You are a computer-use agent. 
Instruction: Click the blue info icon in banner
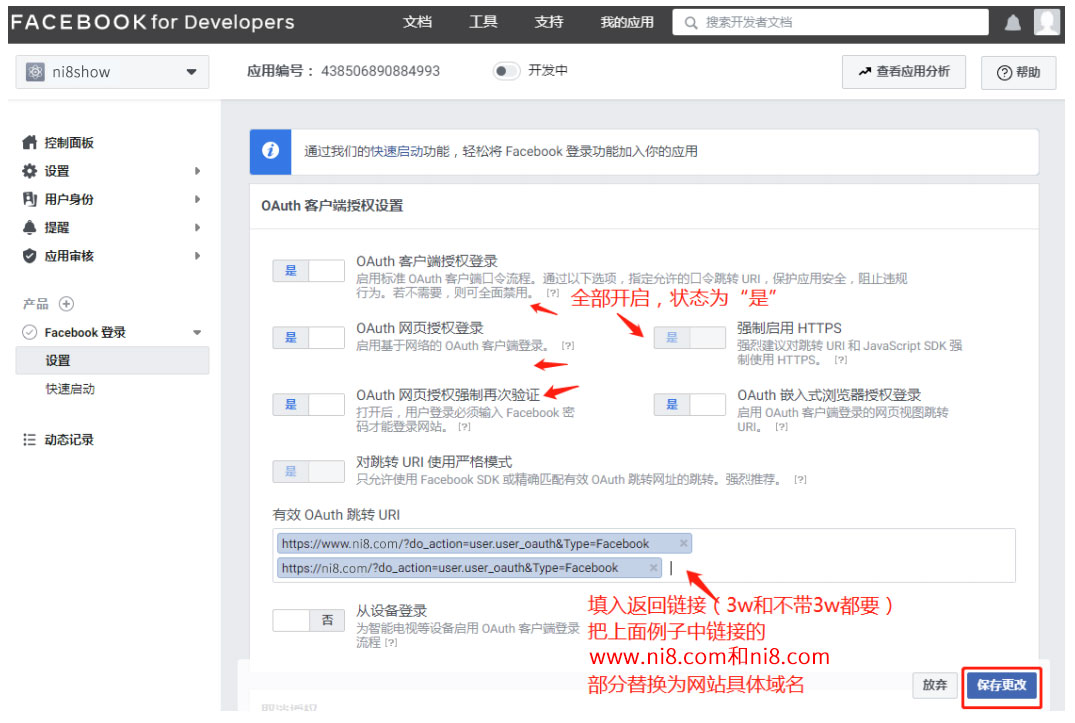point(270,151)
